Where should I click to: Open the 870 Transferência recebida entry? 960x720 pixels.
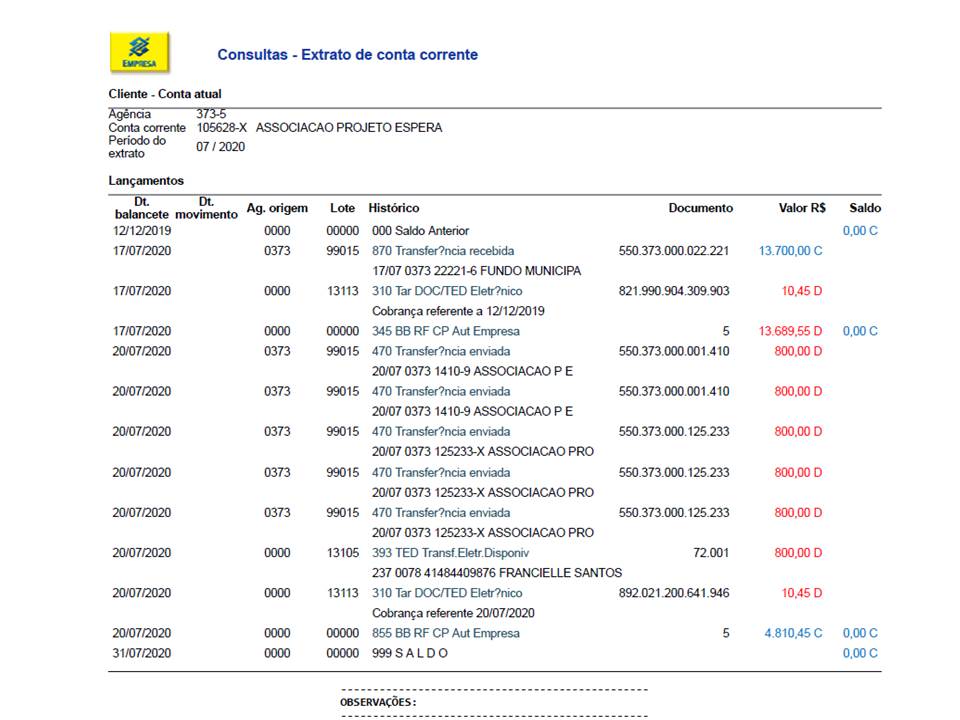tap(443, 251)
